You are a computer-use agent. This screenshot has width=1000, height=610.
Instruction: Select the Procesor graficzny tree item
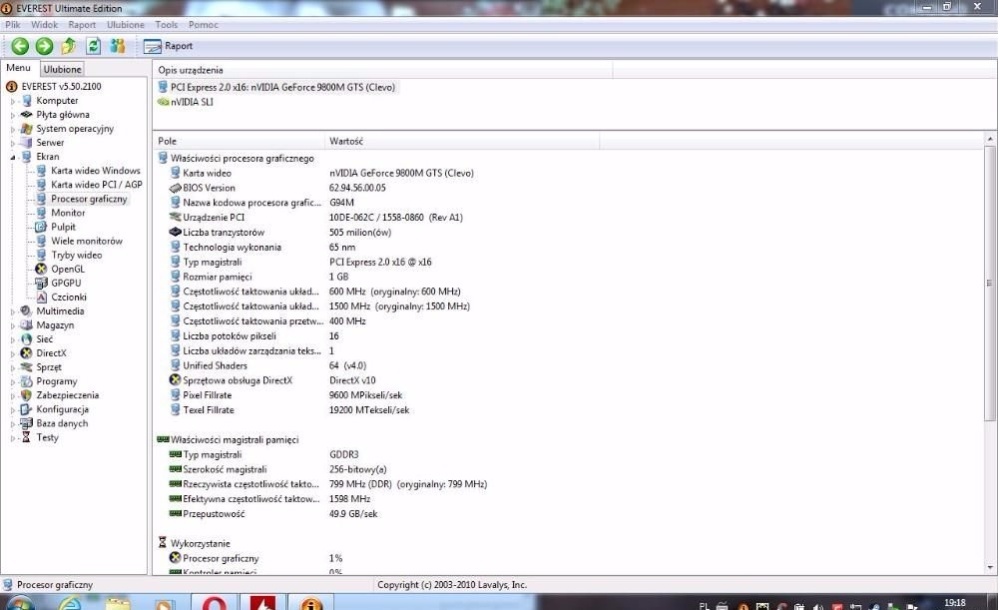coord(89,198)
